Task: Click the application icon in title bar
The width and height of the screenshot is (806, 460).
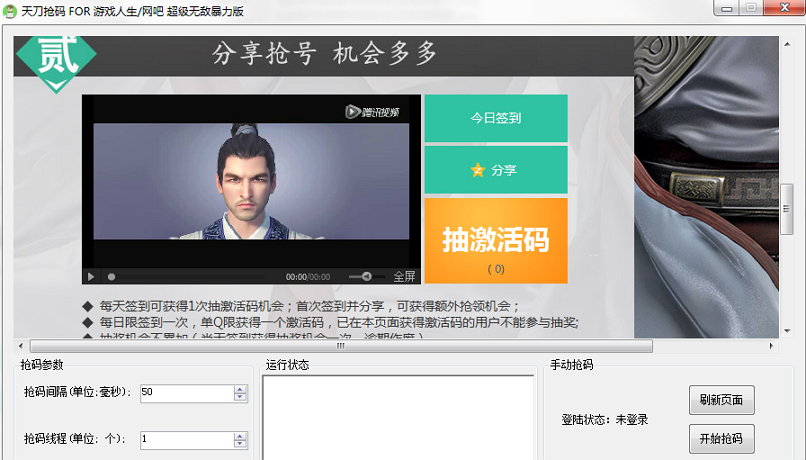Action: click(x=10, y=11)
